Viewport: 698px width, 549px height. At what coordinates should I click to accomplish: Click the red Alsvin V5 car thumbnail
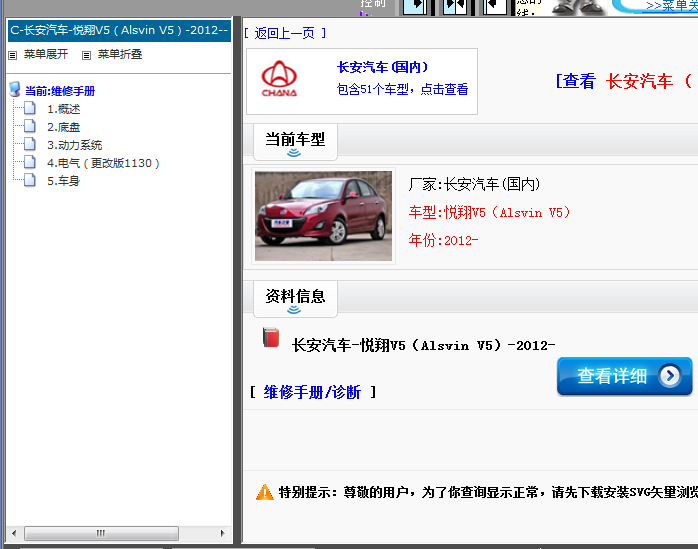click(324, 216)
